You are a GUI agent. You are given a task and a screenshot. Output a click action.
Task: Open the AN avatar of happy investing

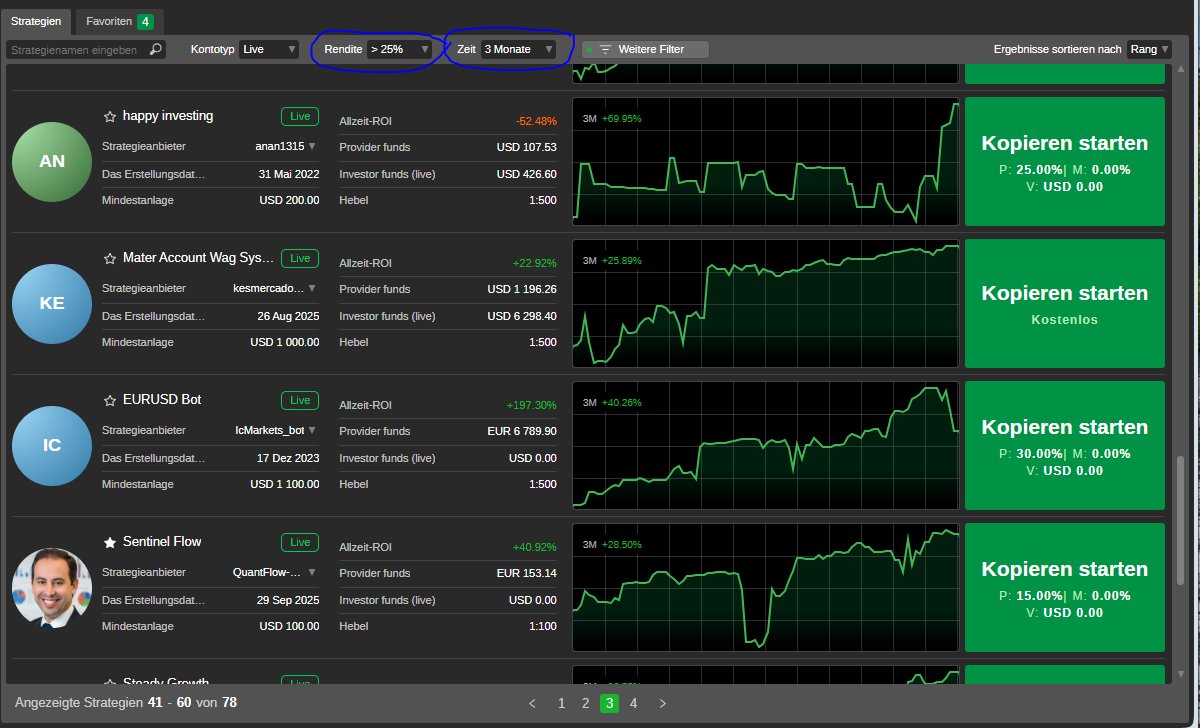click(51, 161)
